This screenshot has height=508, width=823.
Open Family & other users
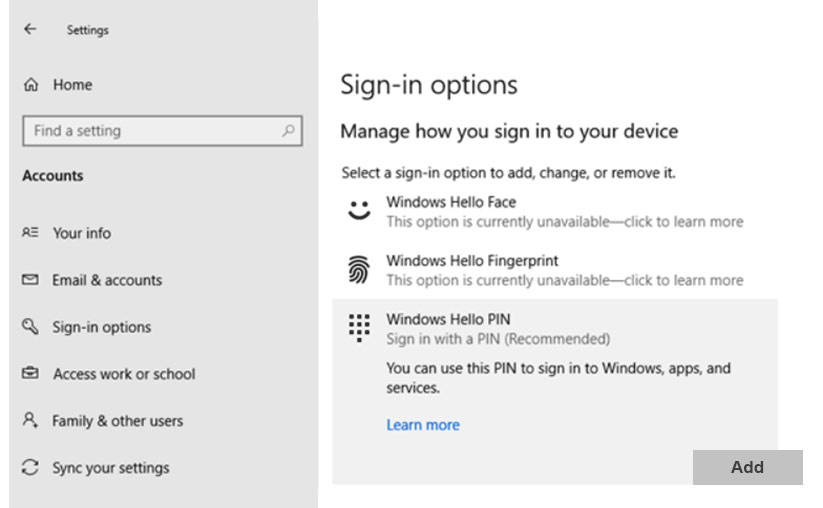coord(118,421)
